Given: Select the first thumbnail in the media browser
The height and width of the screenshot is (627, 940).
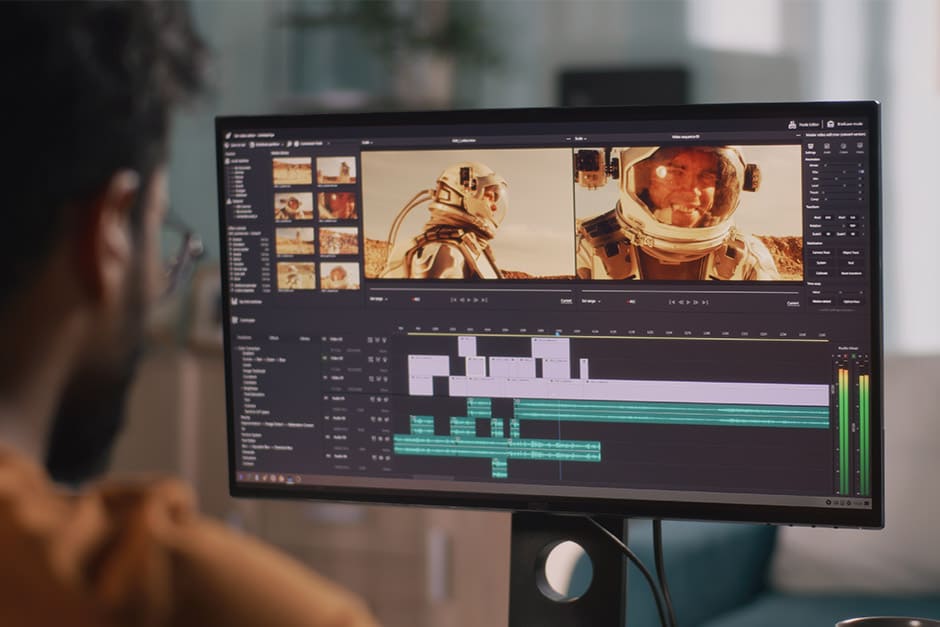Looking at the screenshot, I should point(292,171).
